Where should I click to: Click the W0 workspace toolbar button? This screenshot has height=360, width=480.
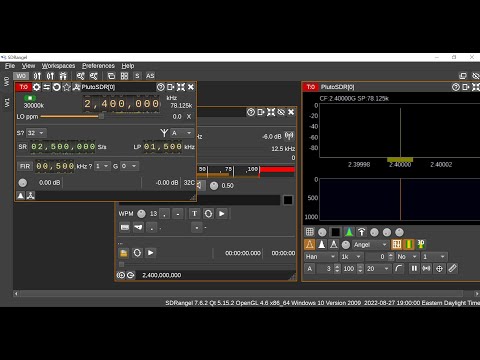point(21,76)
